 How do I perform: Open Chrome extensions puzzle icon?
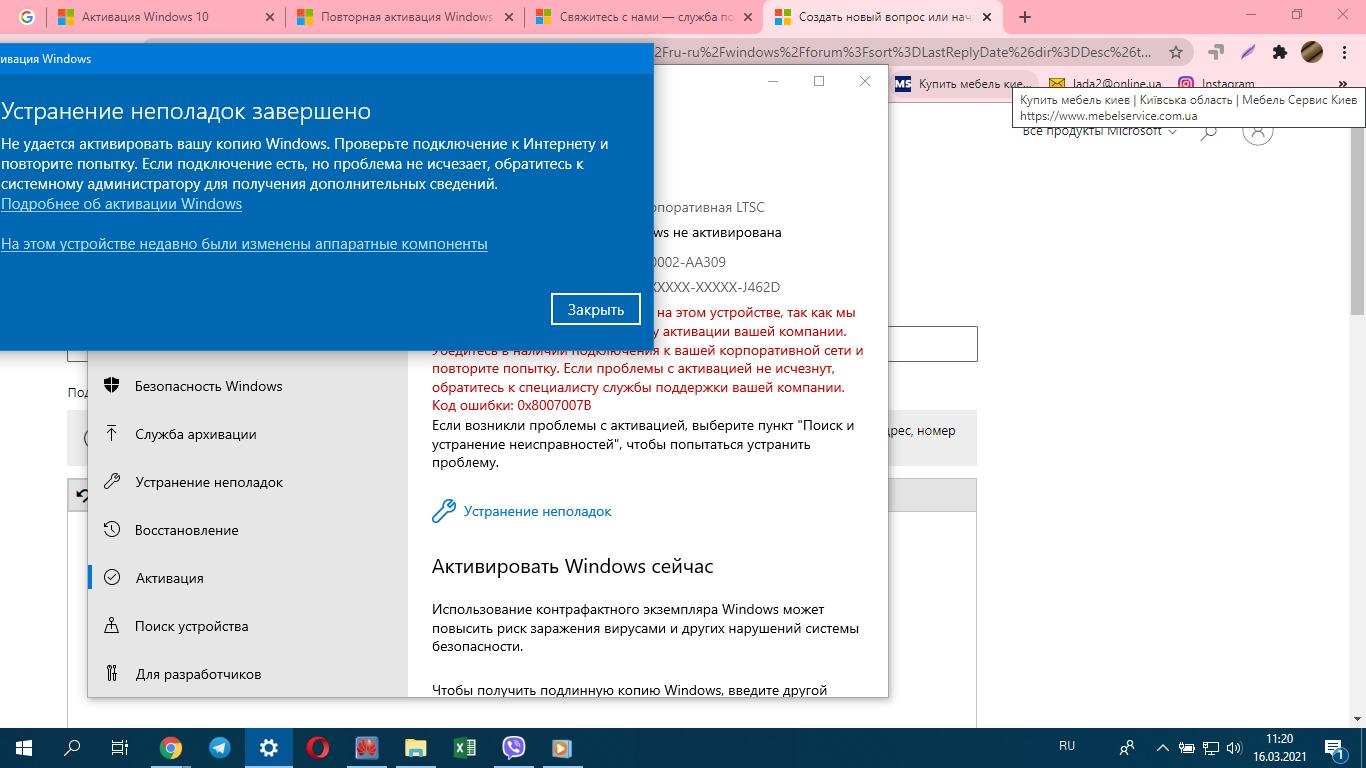(1280, 52)
